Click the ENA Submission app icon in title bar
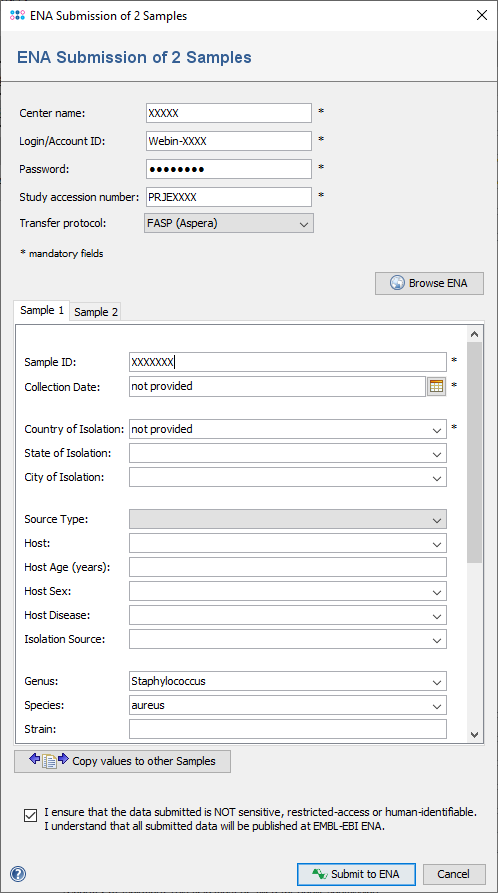 (18, 15)
